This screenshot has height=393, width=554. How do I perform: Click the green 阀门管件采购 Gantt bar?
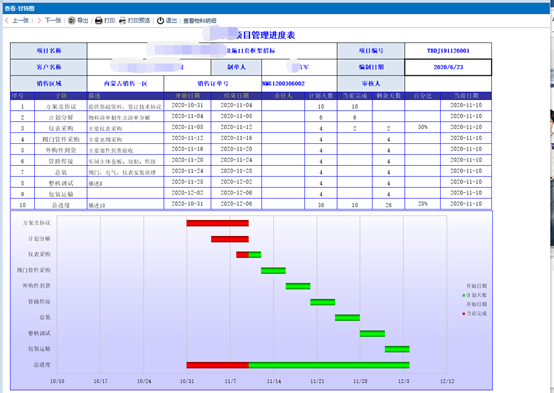point(273,270)
